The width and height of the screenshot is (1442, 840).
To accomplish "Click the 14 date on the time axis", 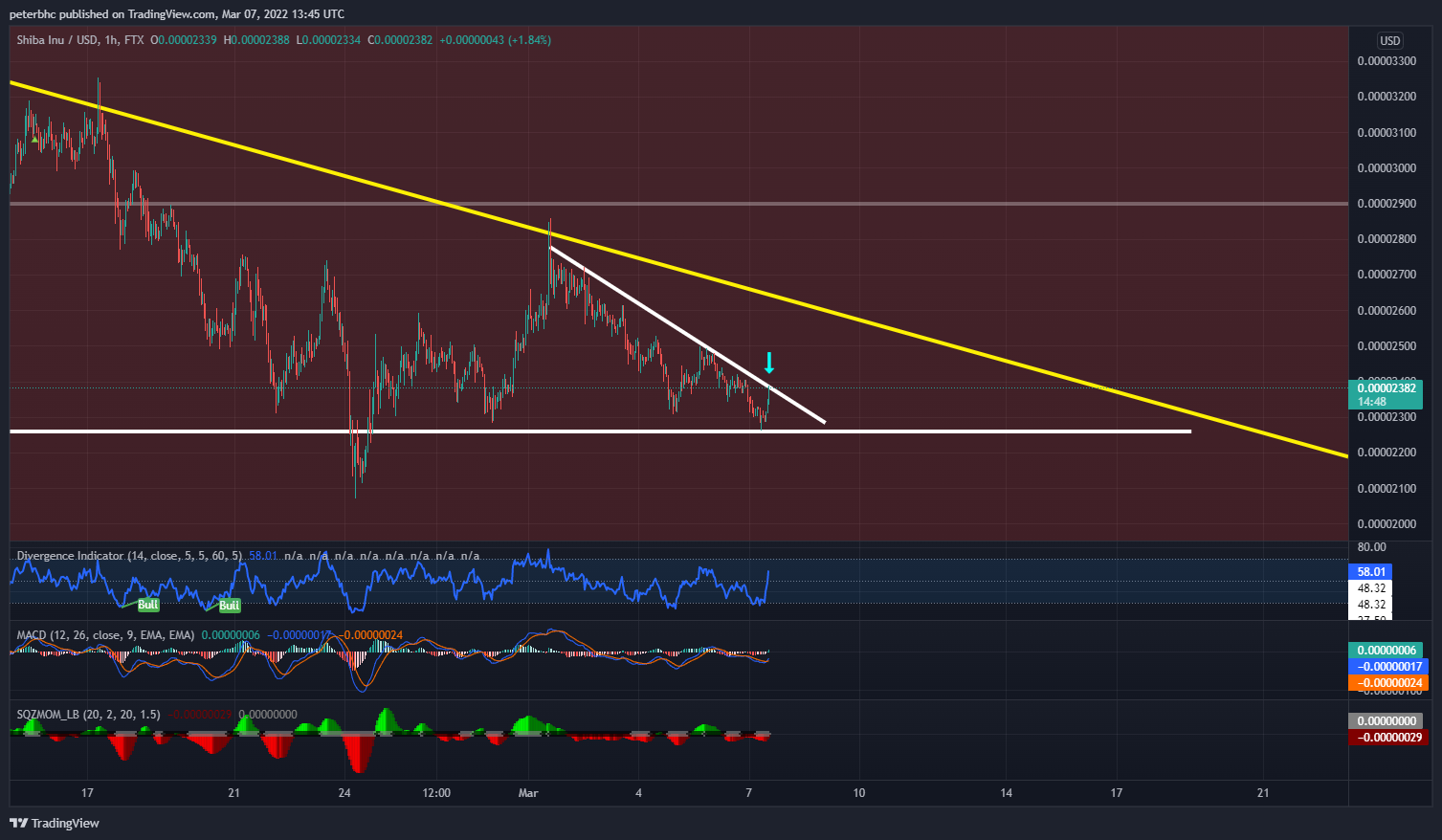I will (x=1006, y=793).
